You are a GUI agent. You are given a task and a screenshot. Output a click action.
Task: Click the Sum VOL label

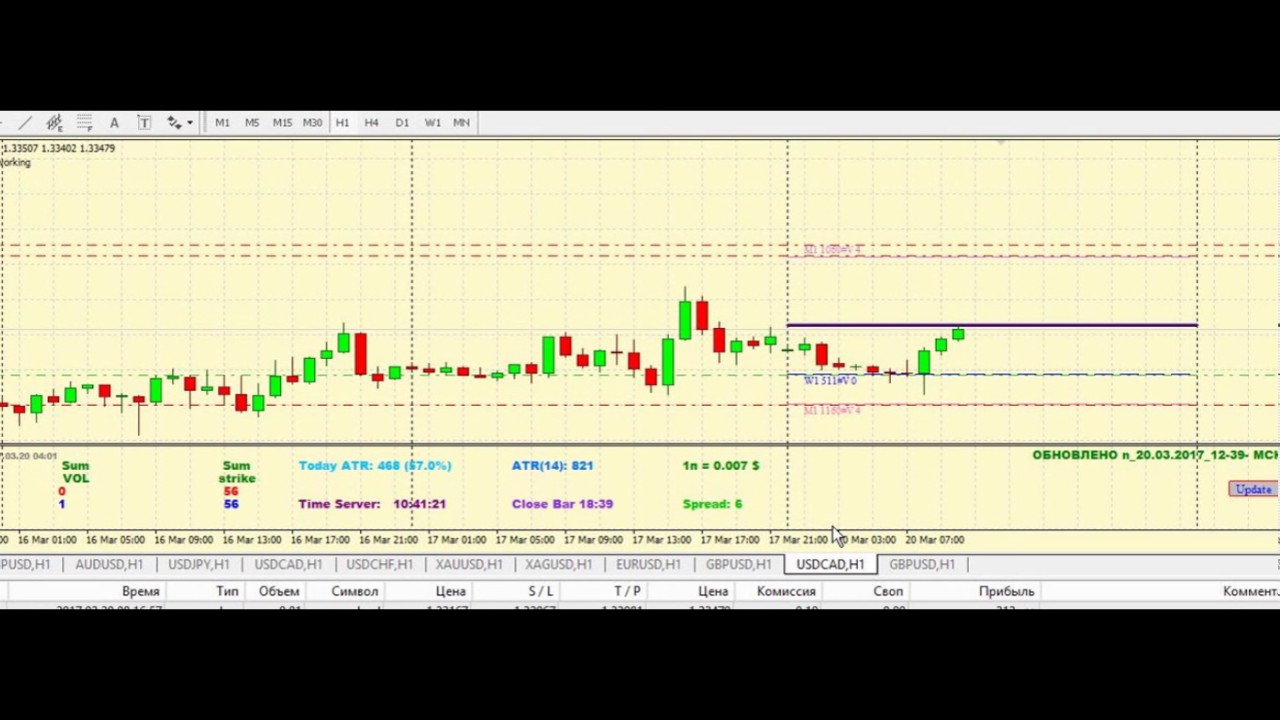(75, 472)
